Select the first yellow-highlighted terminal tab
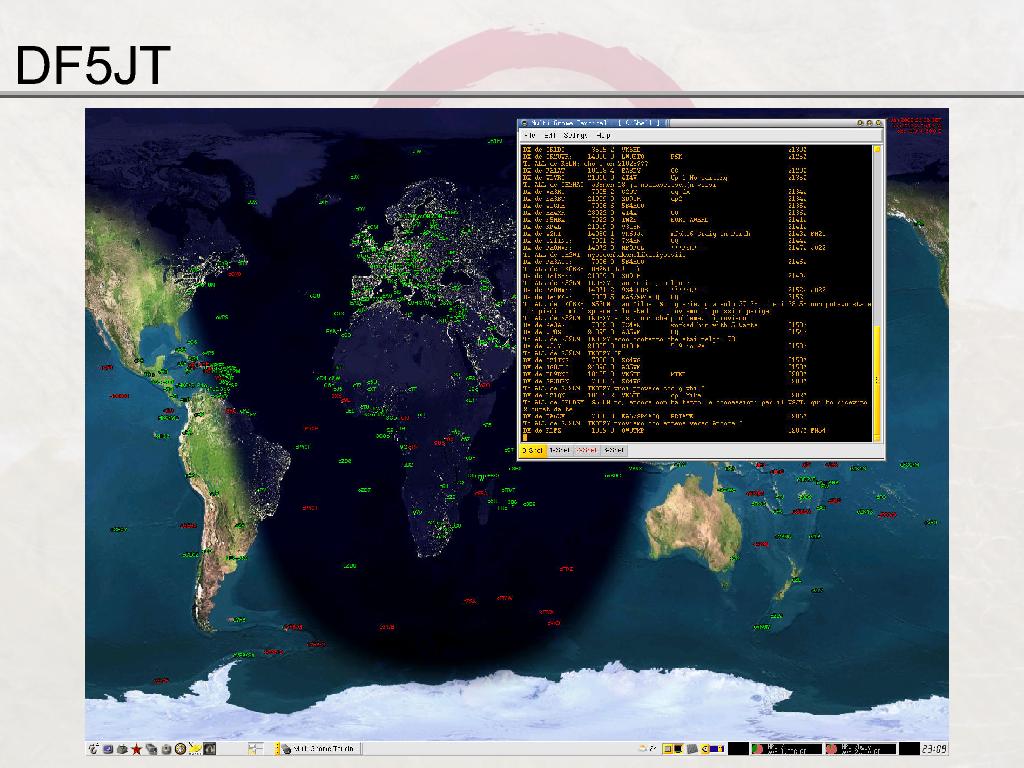Screen dimensions: 1024x768 [x=532, y=451]
